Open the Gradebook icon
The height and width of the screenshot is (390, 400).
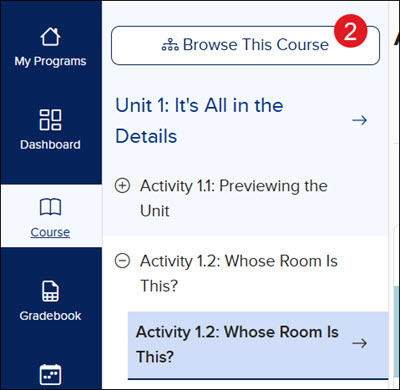[x=50, y=291]
